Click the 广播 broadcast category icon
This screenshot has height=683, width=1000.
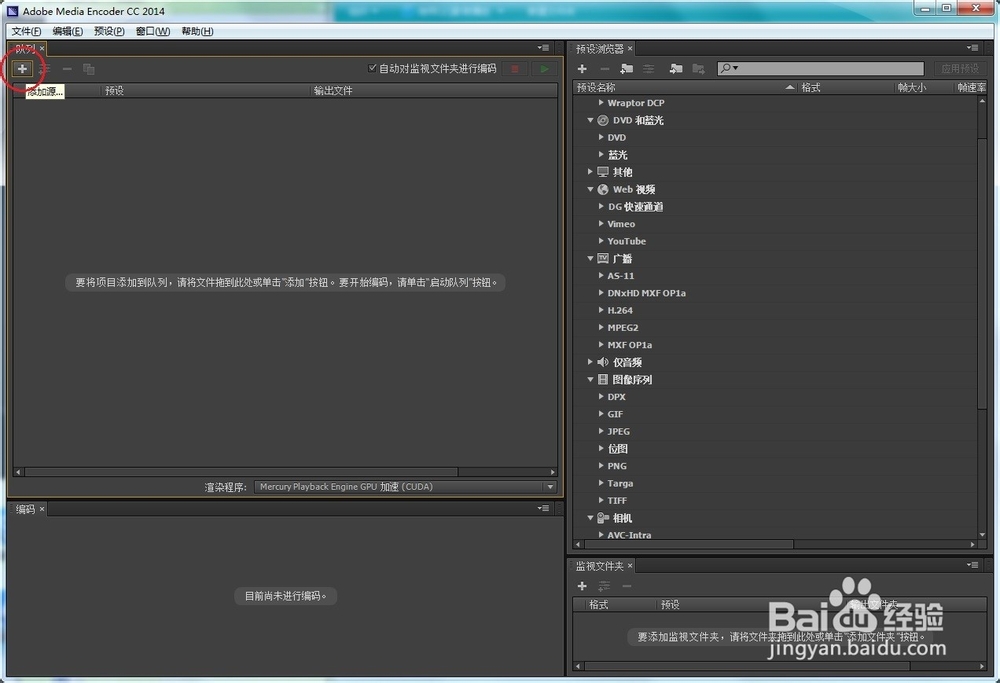coord(603,258)
